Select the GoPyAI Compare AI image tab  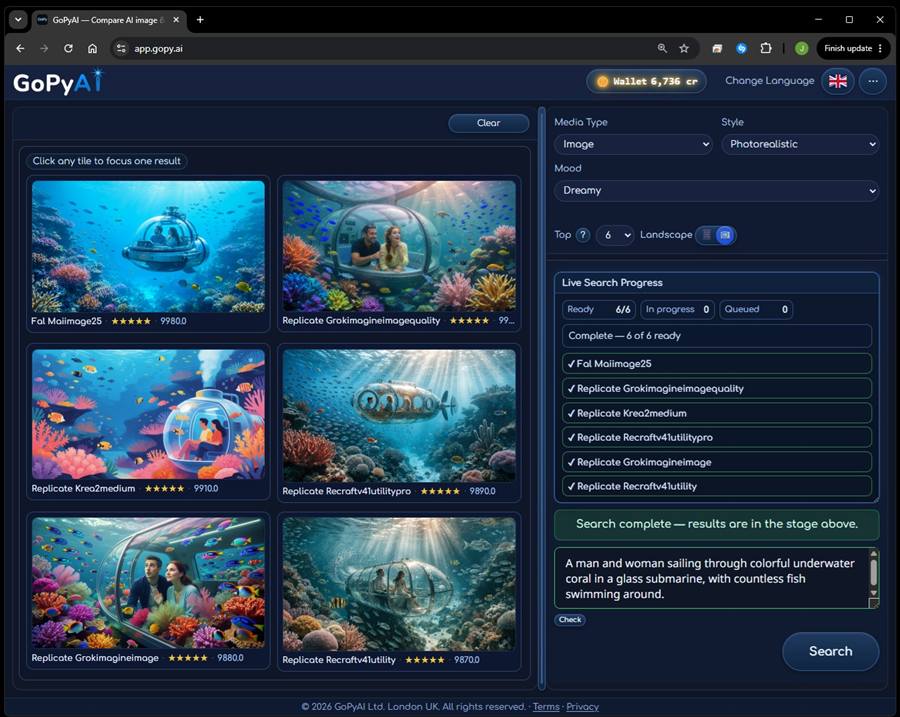click(108, 20)
